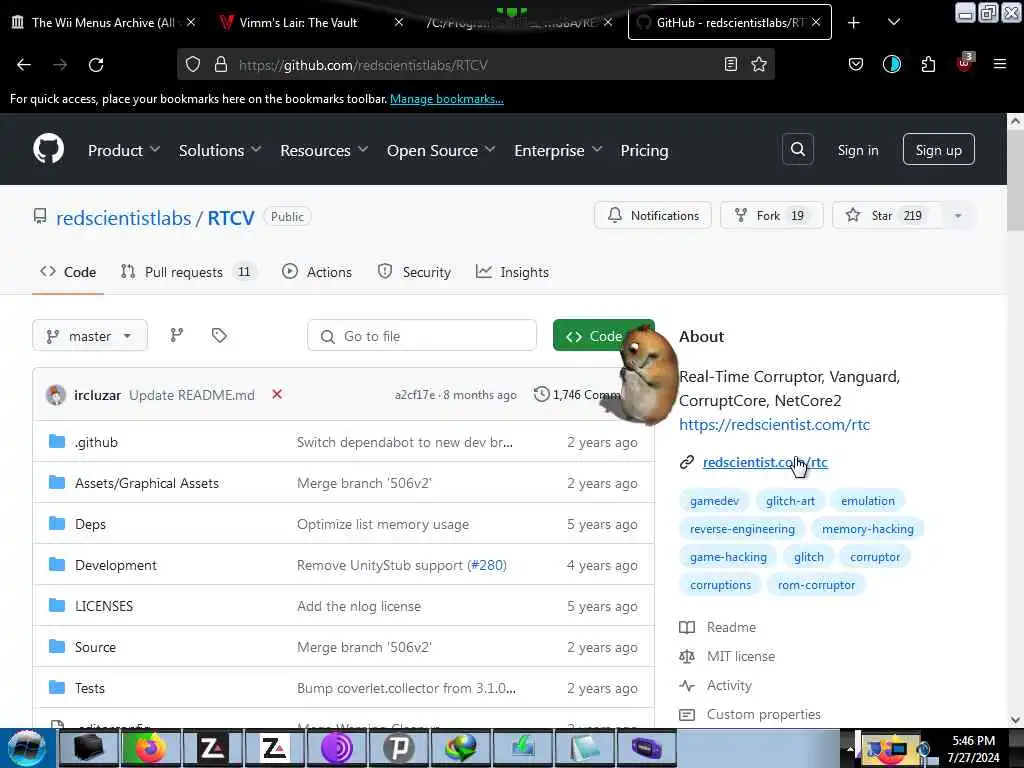Expand the Resources menu
The height and width of the screenshot is (768, 1024).
(324, 150)
